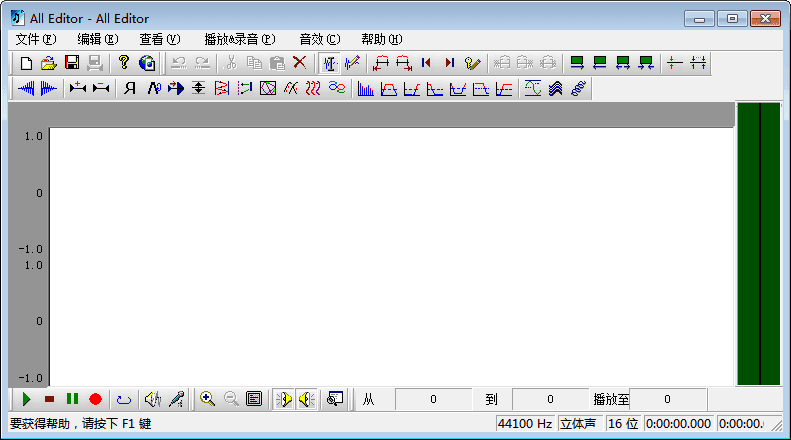
Task: Click the 立体声 status entry
Action: click(578, 424)
